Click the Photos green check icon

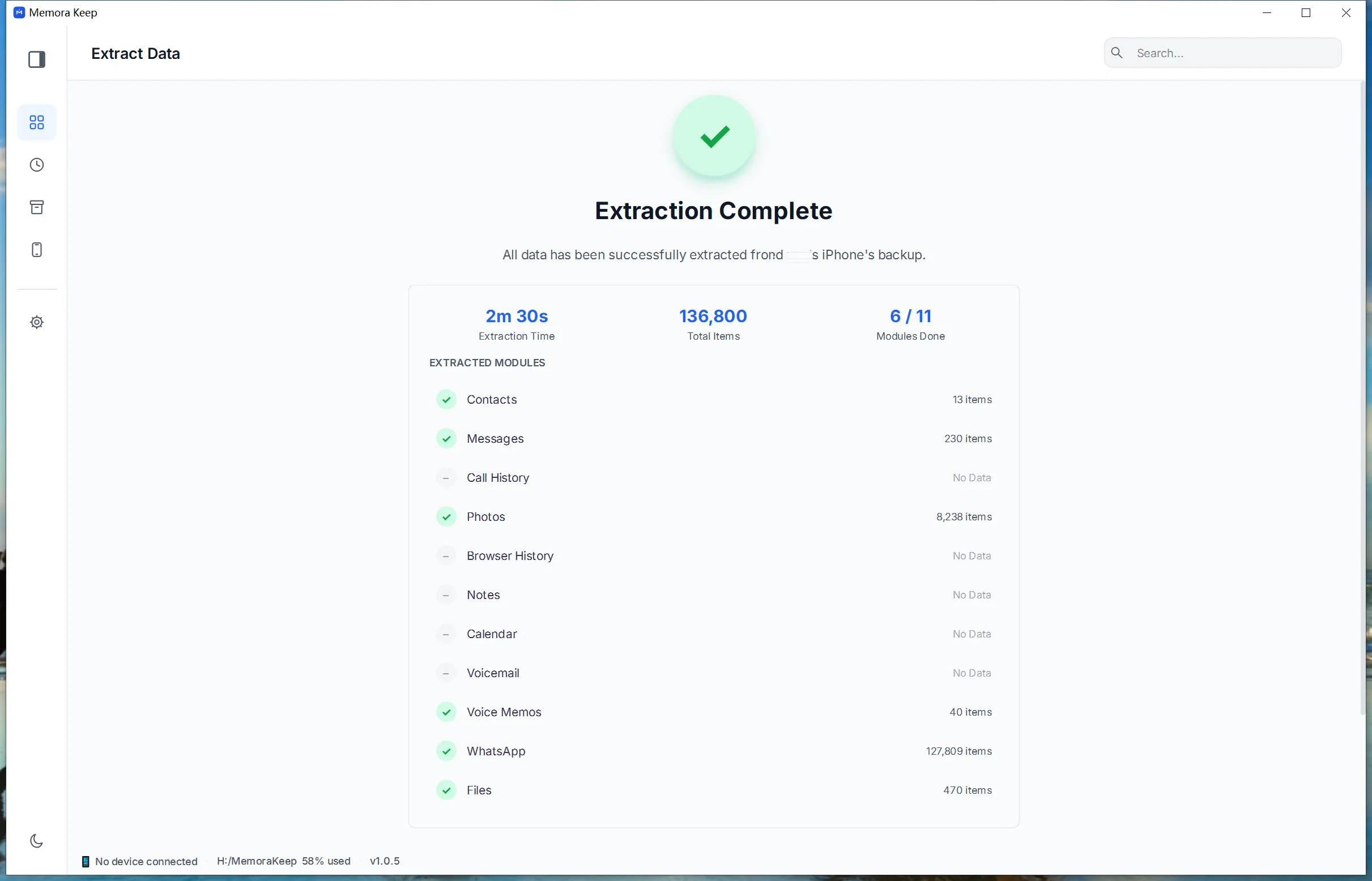(446, 516)
